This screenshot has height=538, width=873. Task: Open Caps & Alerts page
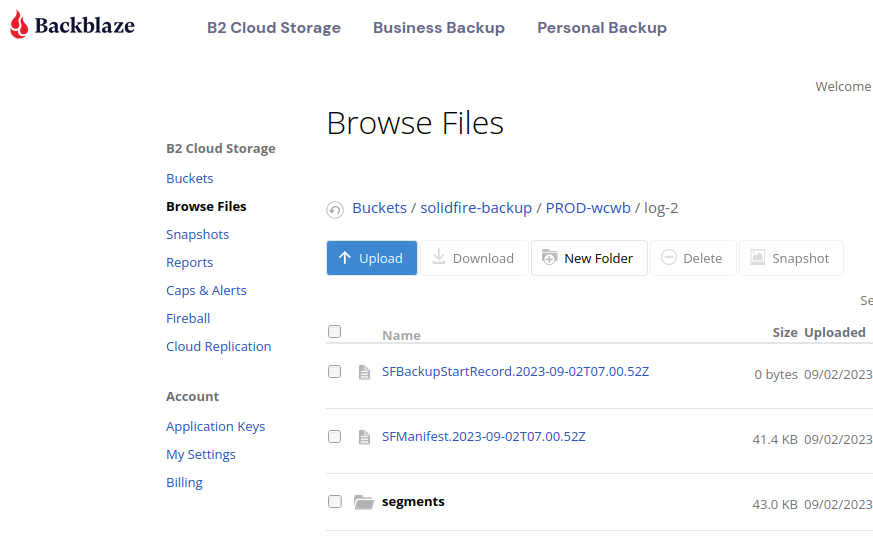pos(206,290)
